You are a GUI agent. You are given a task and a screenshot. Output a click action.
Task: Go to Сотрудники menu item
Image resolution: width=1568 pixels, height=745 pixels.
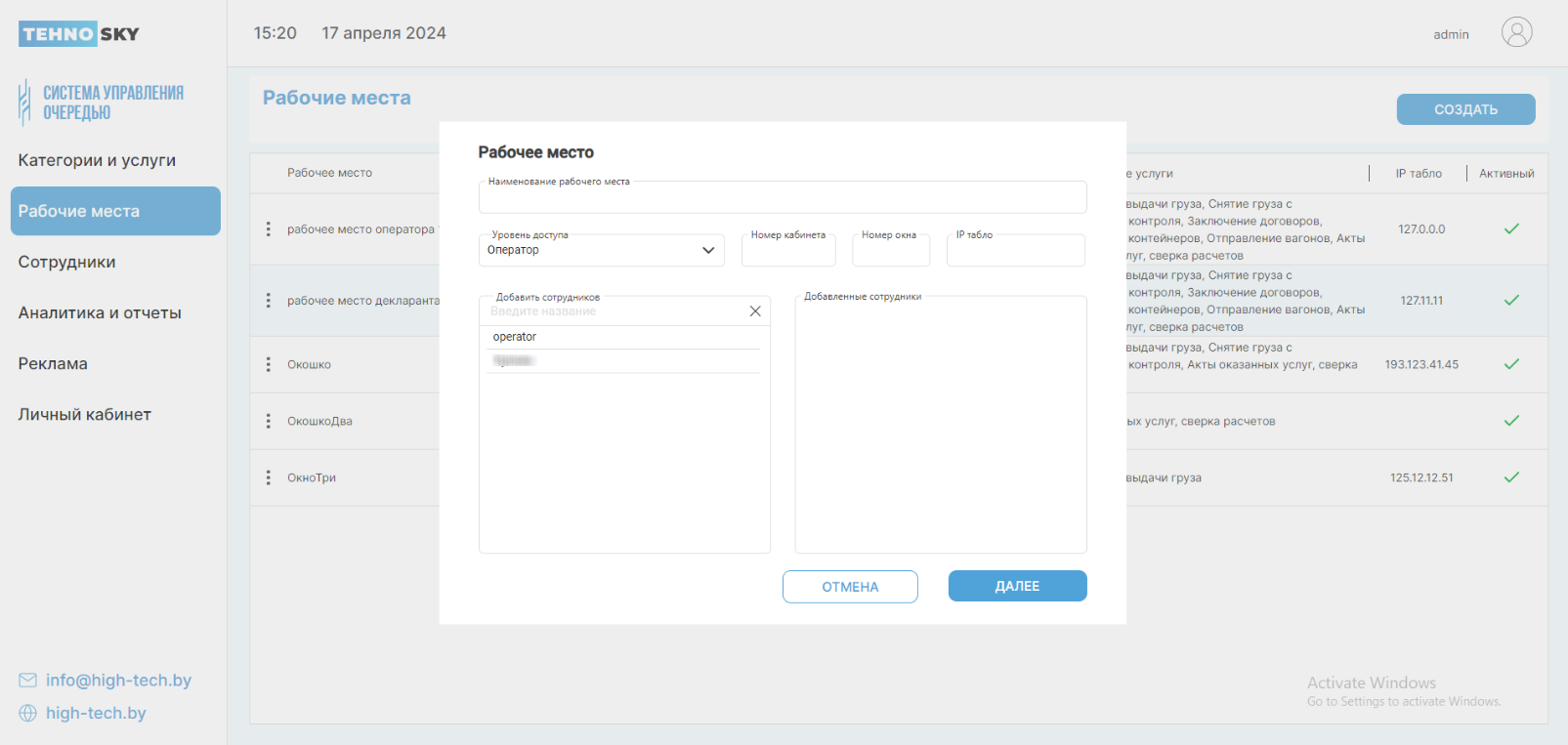(66, 262)
